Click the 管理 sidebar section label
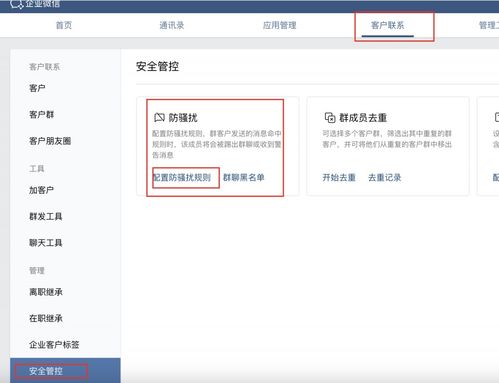This screenshot has width=499, height=383. click(37, 271)
